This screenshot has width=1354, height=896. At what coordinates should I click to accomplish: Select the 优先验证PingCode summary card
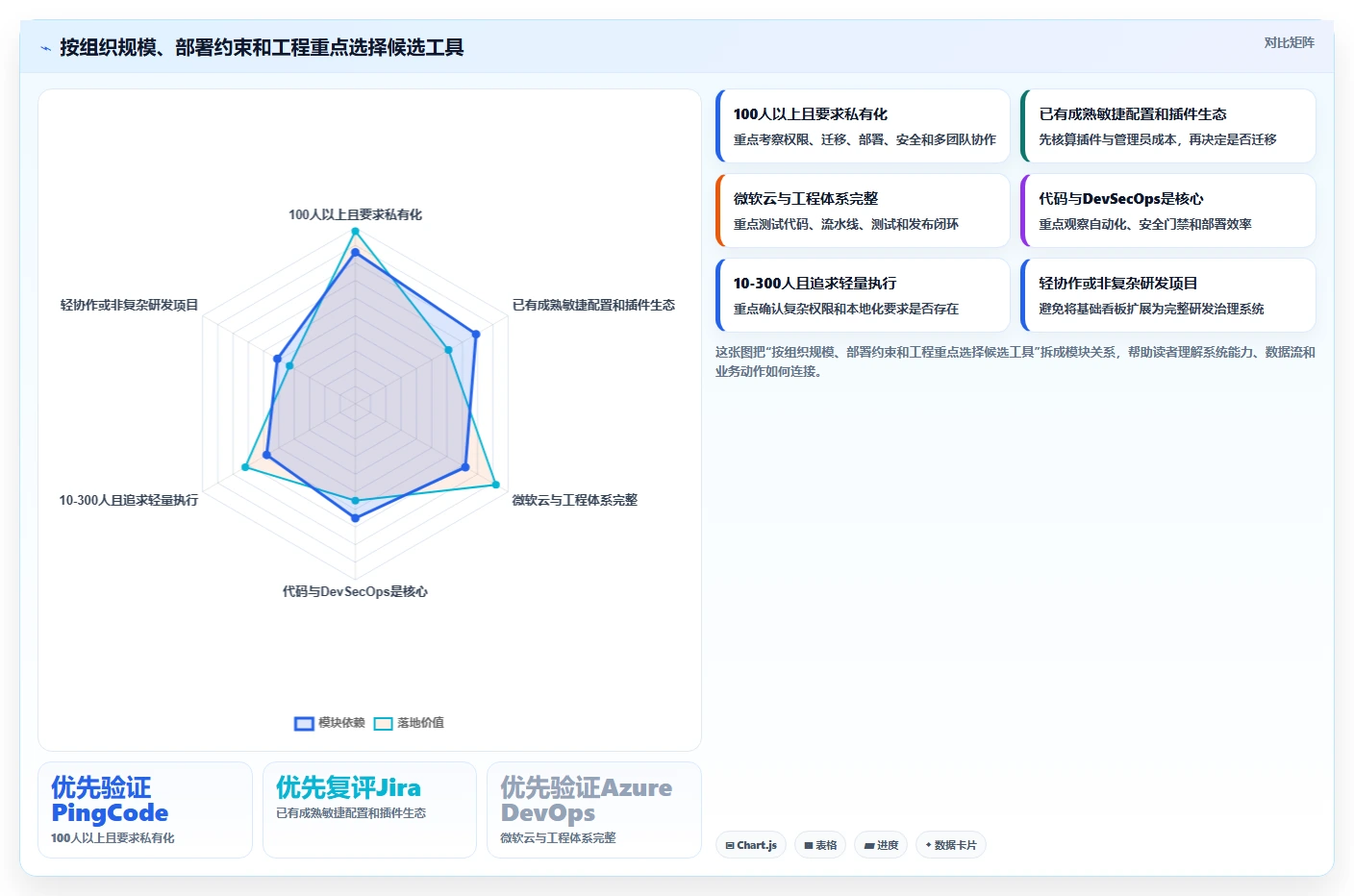145,809
